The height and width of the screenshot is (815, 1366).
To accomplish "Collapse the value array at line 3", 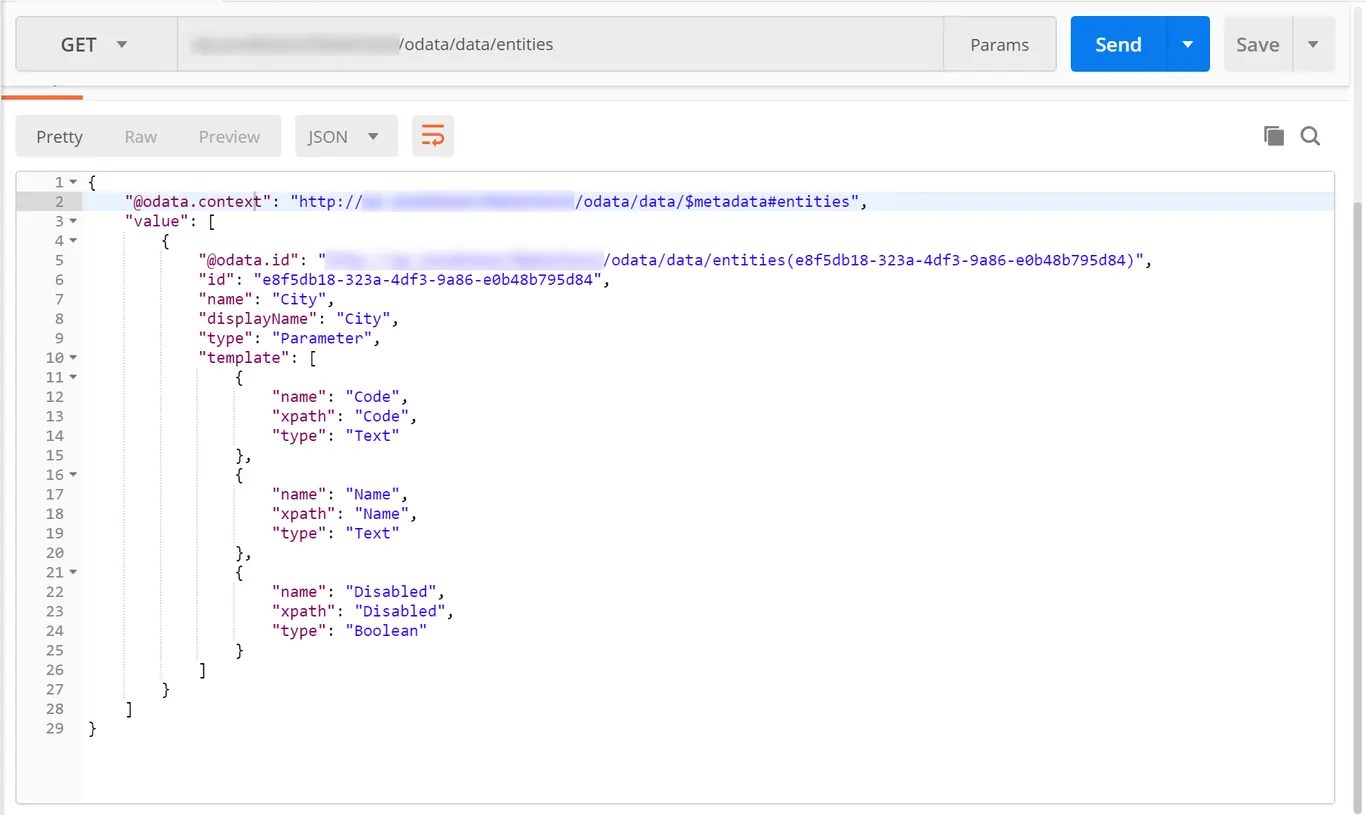I will pos(73,221).
